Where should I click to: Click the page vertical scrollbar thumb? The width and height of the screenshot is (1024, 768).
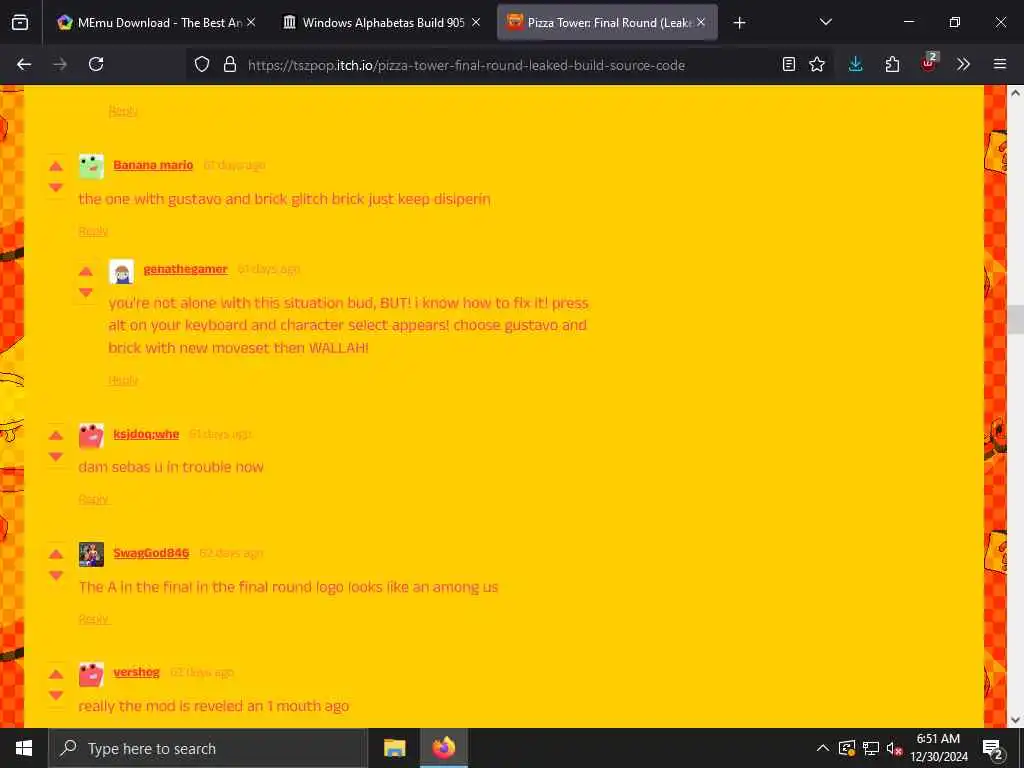pyautogui.click(x=1015, y=320)
